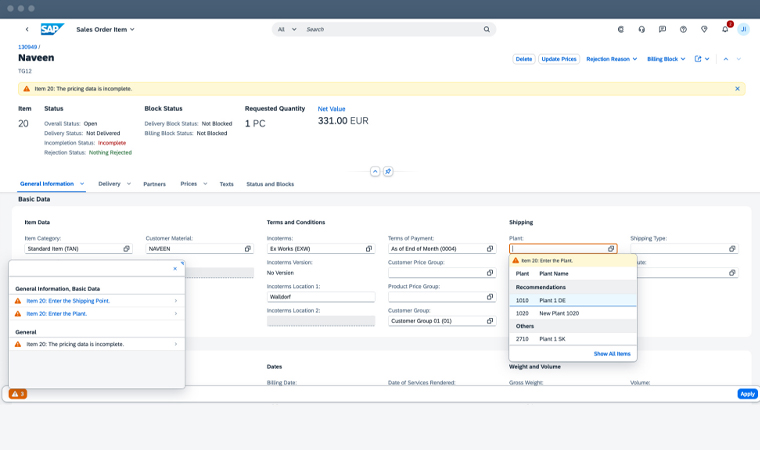Image resolution: width=760 pixels, height=450 pixels.
Task: Pin the header using the pin icon
Action: [x=388, y=171]
